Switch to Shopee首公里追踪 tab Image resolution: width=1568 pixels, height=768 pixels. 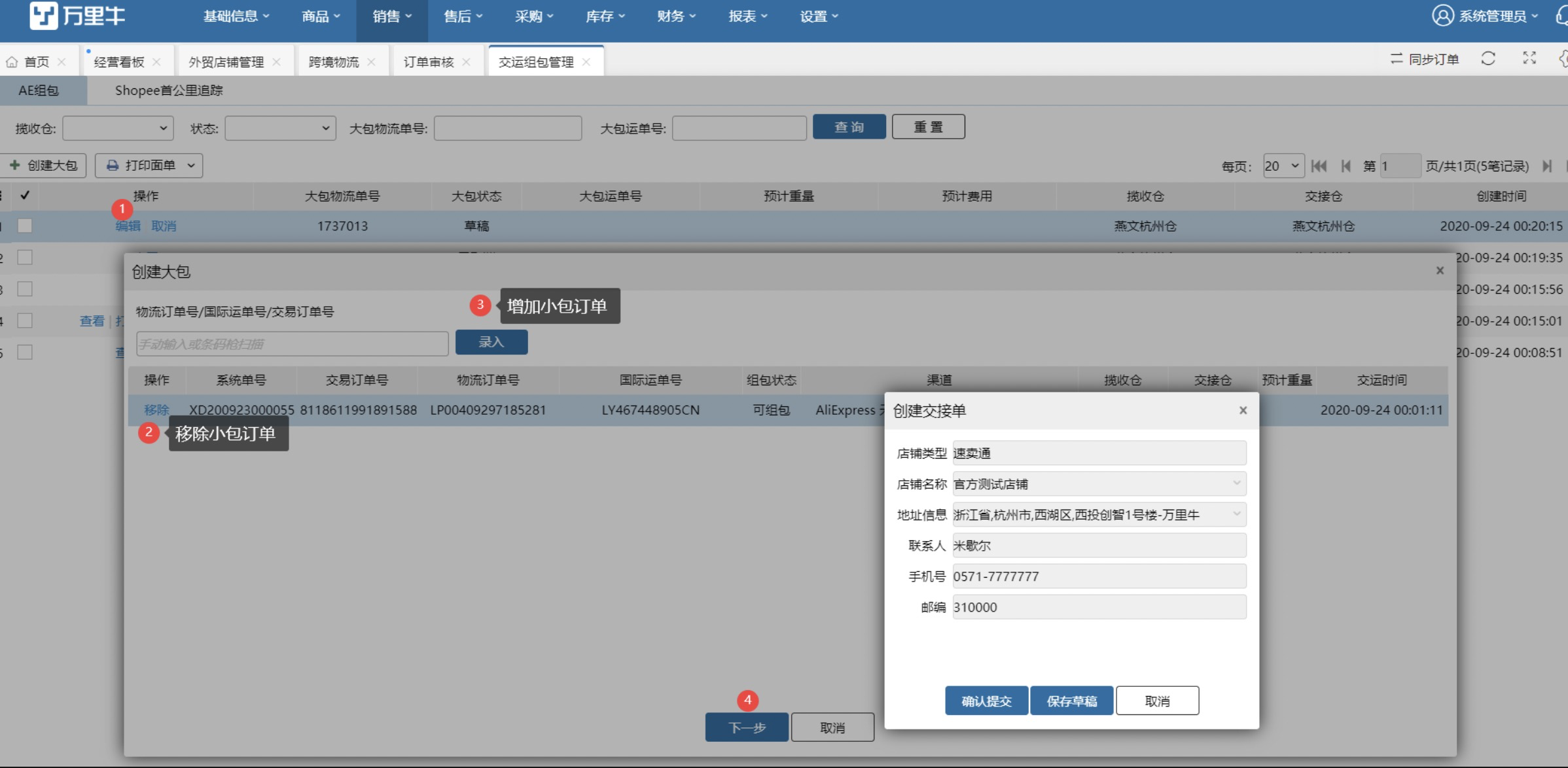coord(169,90)
